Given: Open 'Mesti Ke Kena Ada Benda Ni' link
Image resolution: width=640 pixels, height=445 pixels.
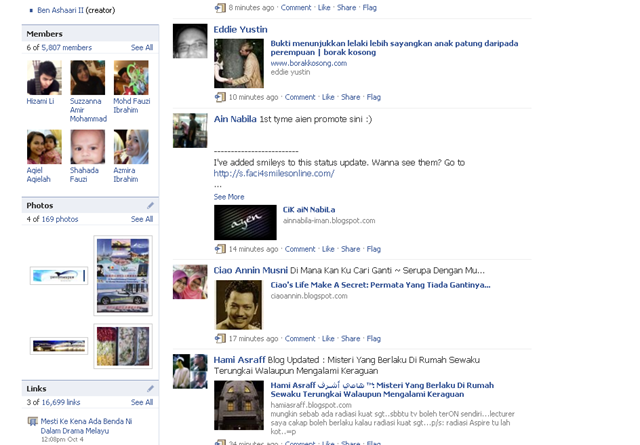Looking at the screenshot, I should click(86, 426).
